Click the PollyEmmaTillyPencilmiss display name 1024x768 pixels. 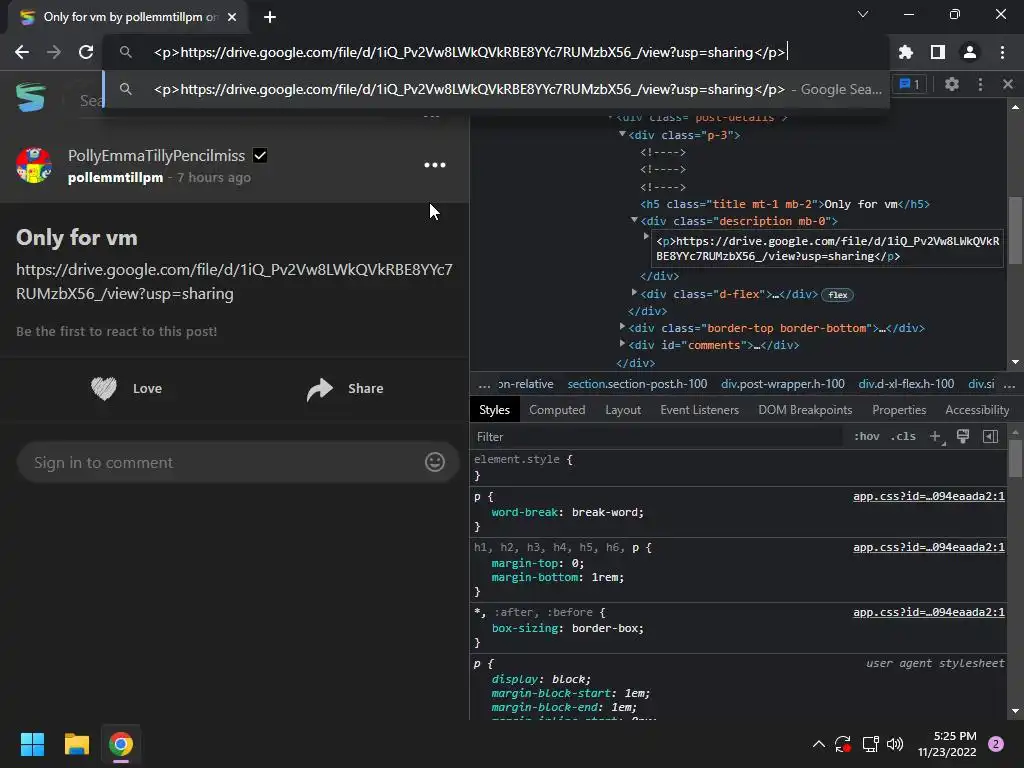[x=156, y=155]
